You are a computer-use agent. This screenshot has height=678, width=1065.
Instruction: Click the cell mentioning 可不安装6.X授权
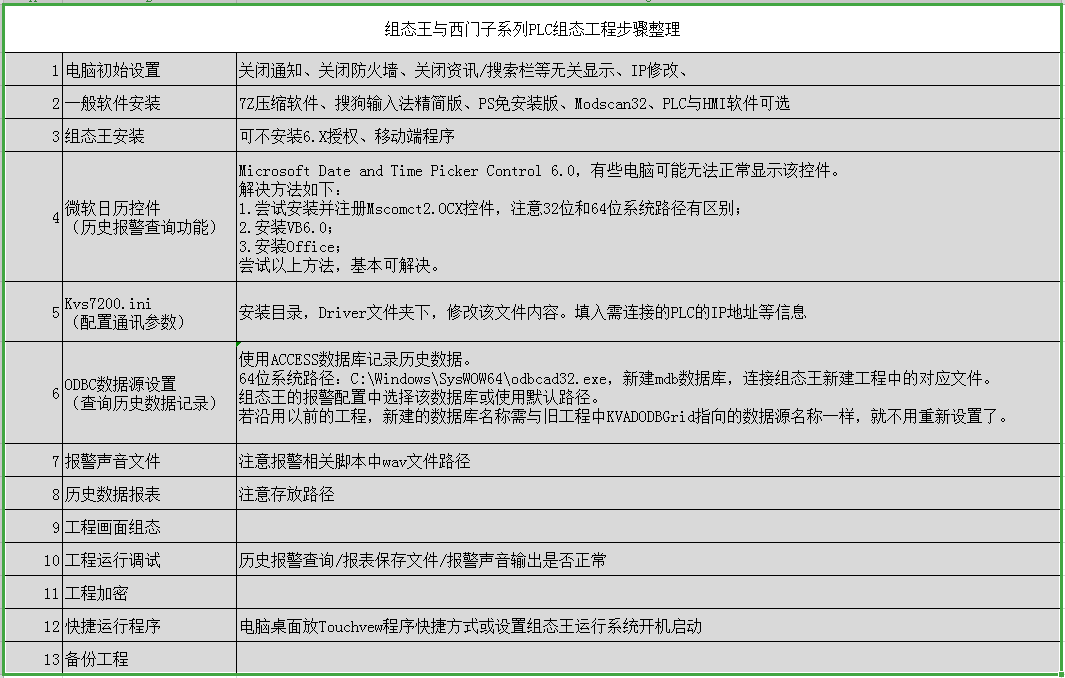[x=648, y=136]
